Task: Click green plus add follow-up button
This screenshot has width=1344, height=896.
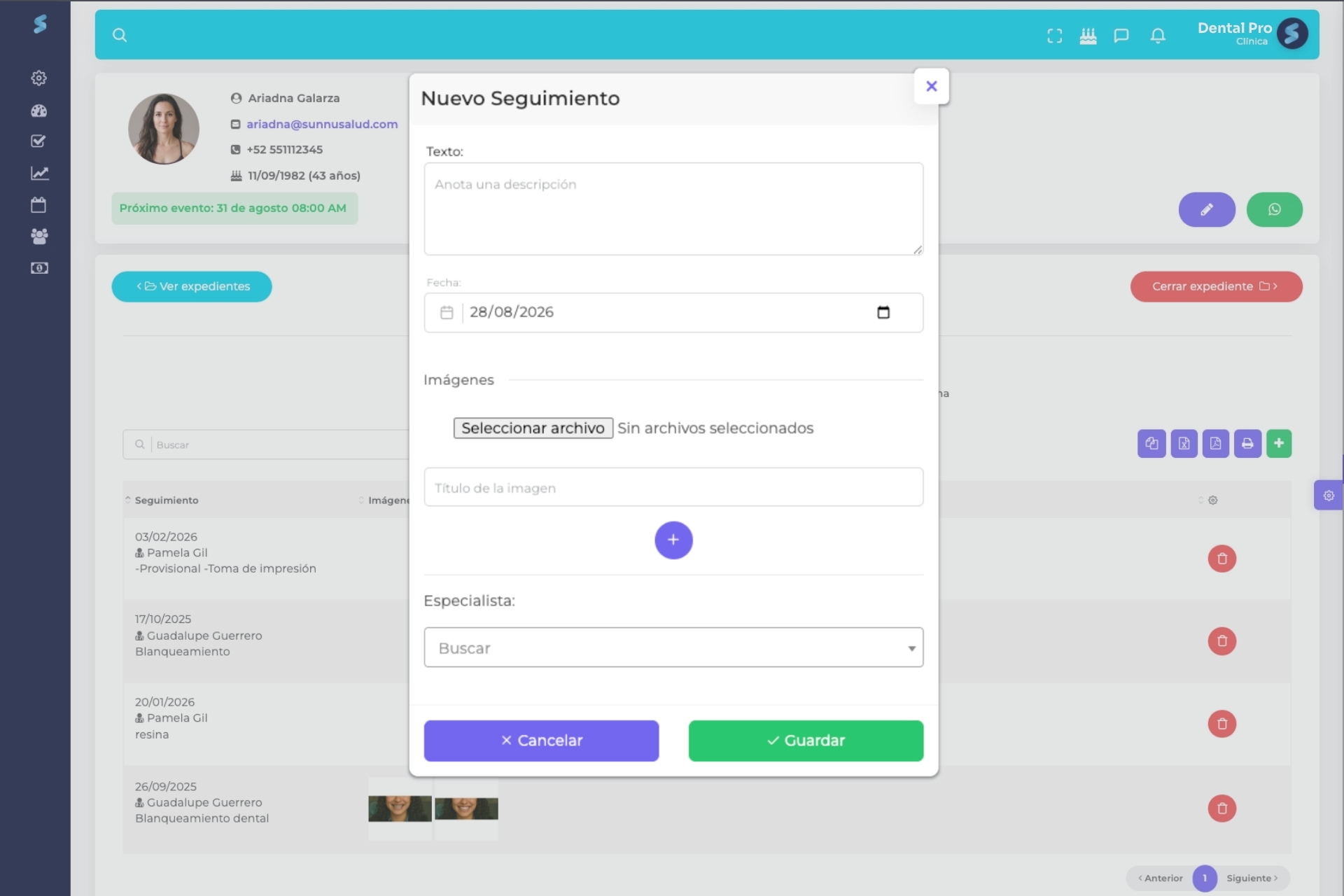Action: pyautogui.click(x=1279, y=443)
